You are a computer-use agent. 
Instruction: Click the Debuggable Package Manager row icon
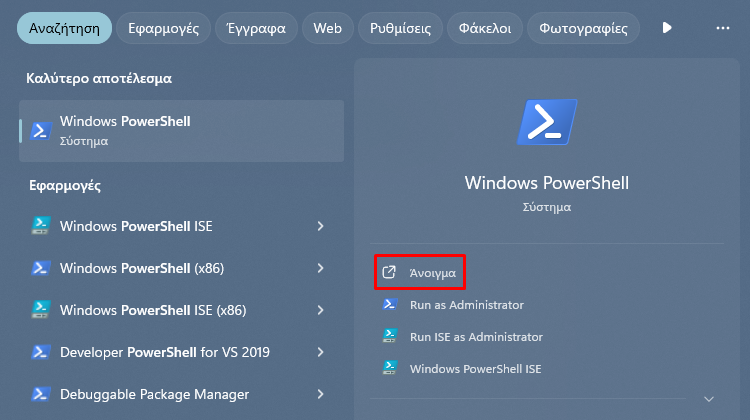[x=41, y=394]
